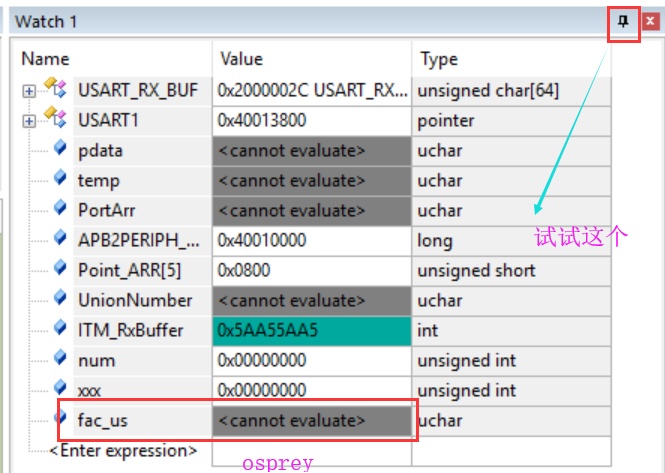
Task: Click PortArr's <cannot evaluate> value
Action: [x=312, y=211]
